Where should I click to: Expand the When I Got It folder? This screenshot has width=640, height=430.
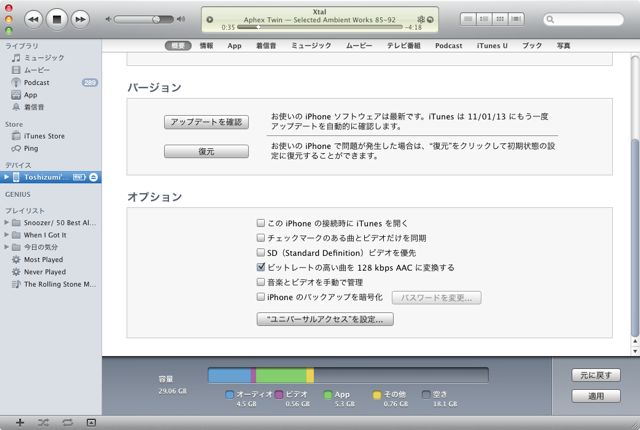click(6, 235)
